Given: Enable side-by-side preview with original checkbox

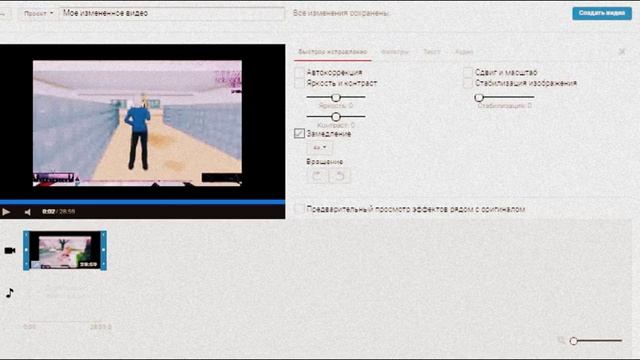Looking at the screenshot, I should pyautogui.click(x=299, y=209).
